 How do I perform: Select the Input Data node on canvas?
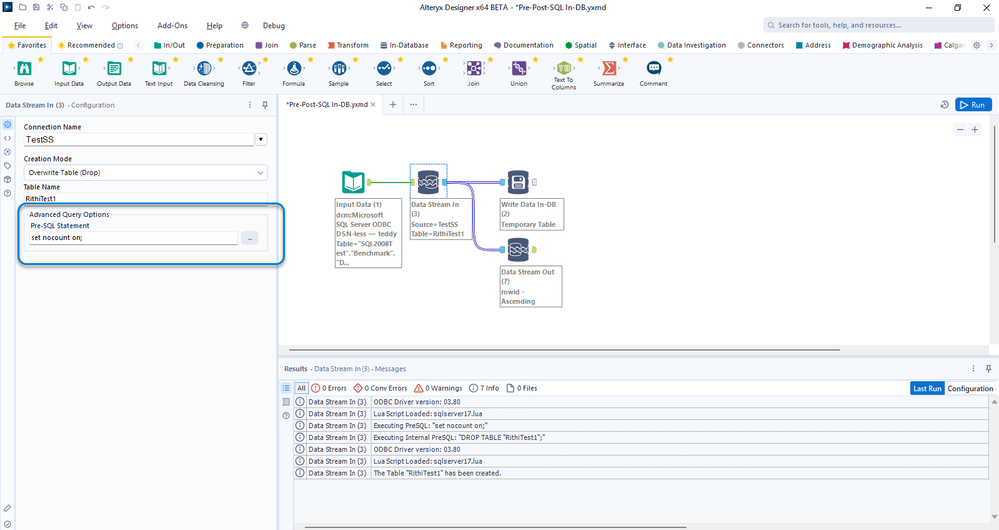[353, 182]
